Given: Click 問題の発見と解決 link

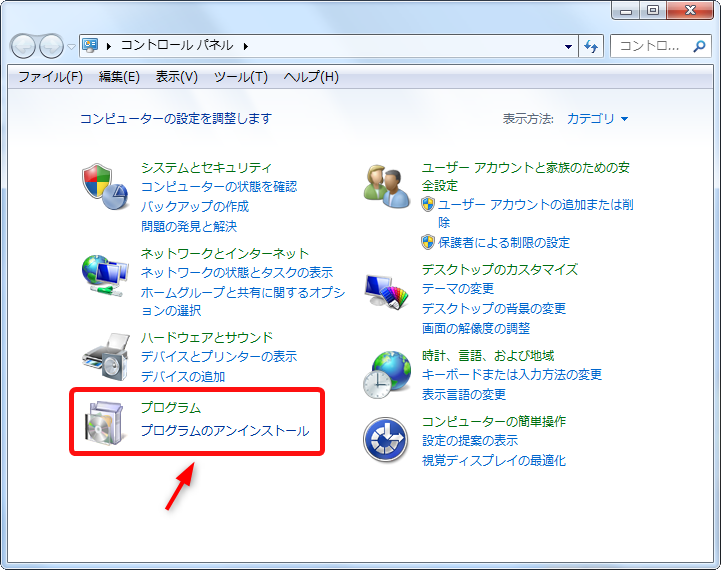Looking at the screenshot, I should [189, 226].
